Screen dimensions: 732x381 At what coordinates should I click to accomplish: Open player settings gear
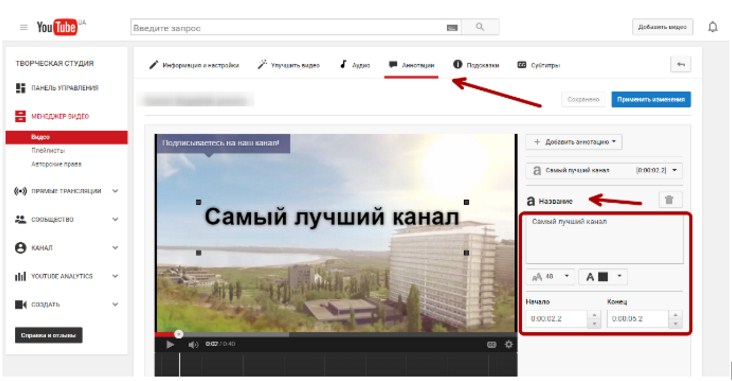click(509, 344)
